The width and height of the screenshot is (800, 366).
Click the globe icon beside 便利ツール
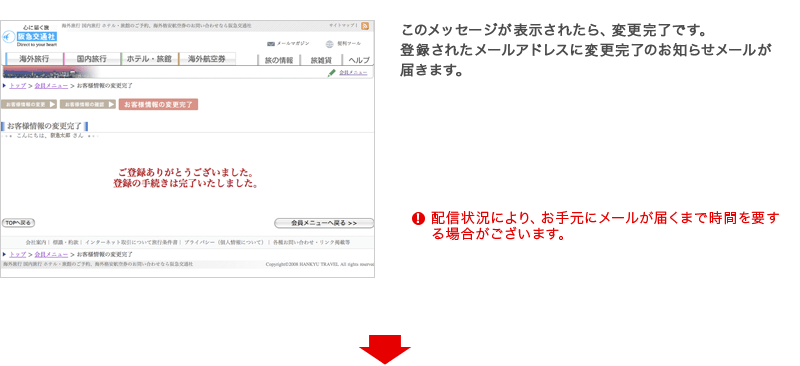coord(329,44)
